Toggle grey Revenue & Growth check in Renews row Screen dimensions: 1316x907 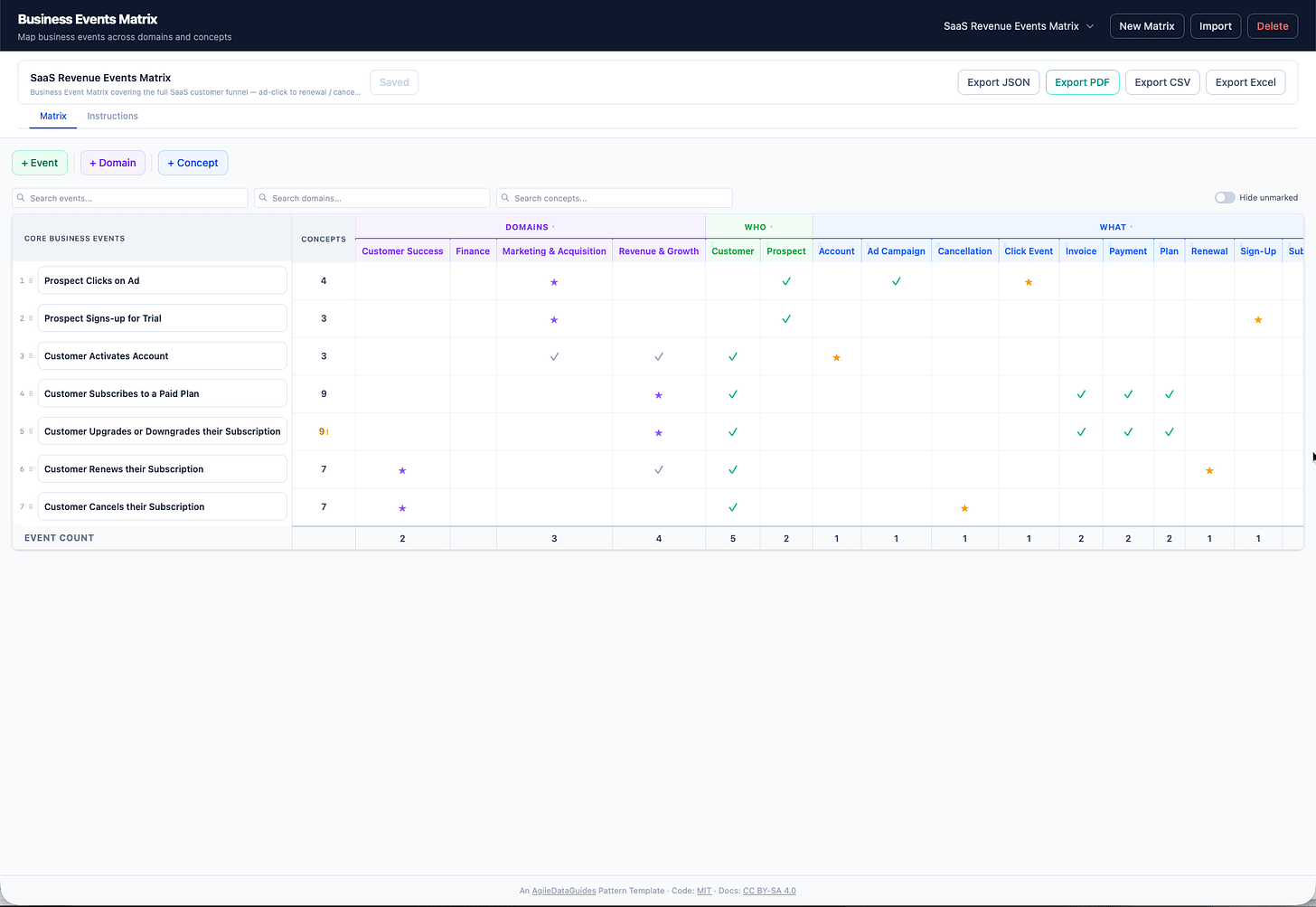(659, 469)
